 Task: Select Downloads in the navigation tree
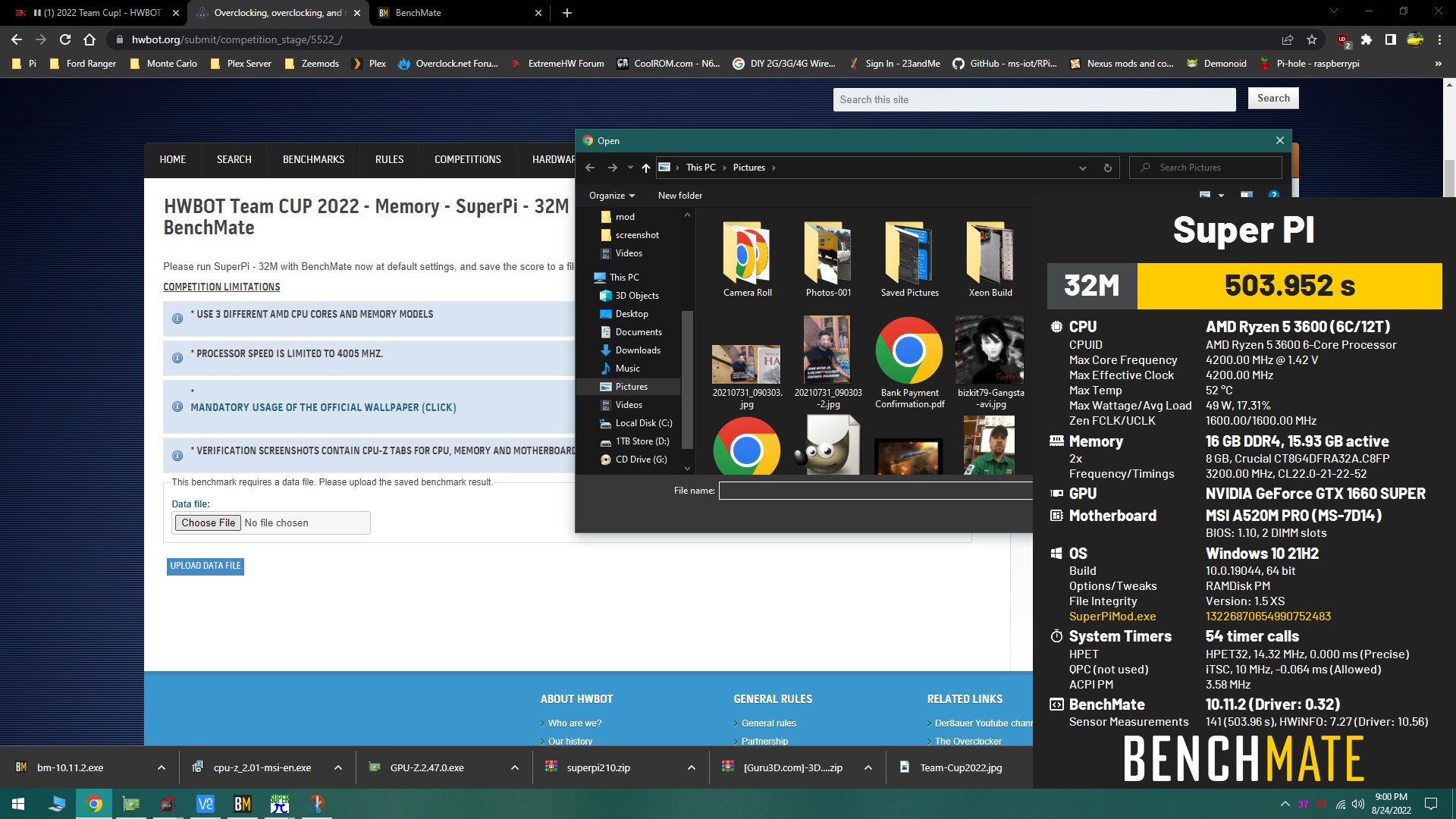(x=637, y=350)
